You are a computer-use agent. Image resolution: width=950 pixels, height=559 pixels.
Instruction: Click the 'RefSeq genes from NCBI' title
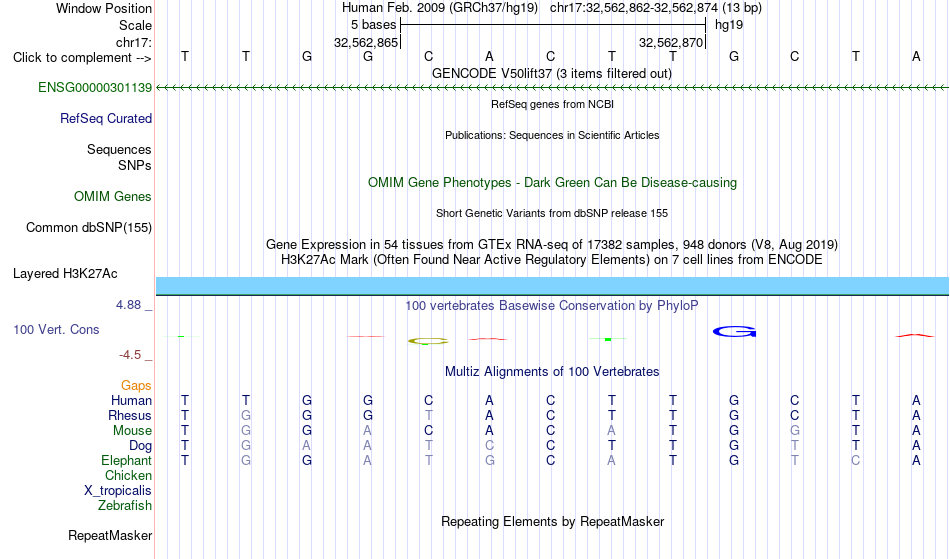(x=553, y=105)
